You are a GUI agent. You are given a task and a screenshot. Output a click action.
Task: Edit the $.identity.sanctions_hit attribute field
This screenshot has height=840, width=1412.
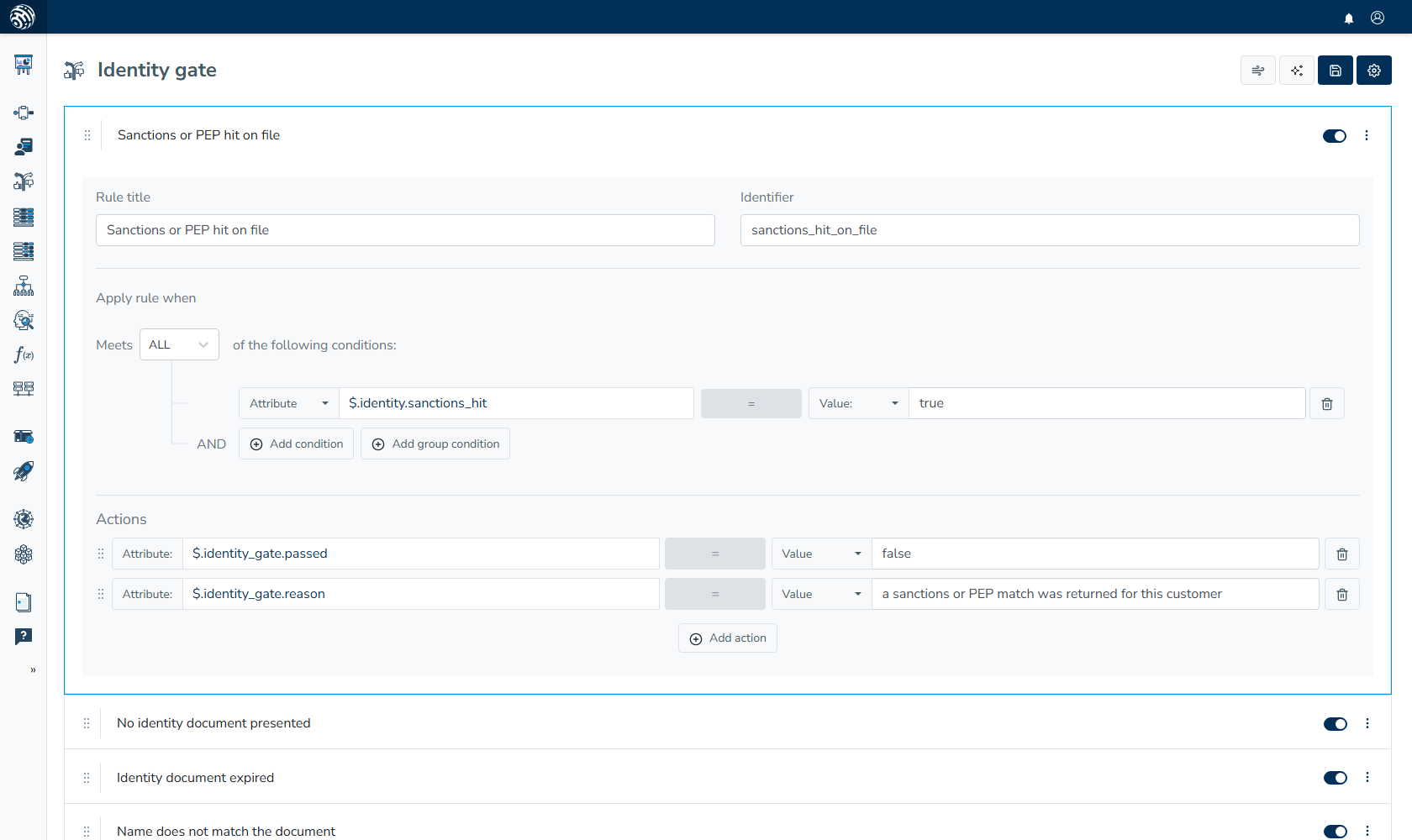click(x=517, y=403)
